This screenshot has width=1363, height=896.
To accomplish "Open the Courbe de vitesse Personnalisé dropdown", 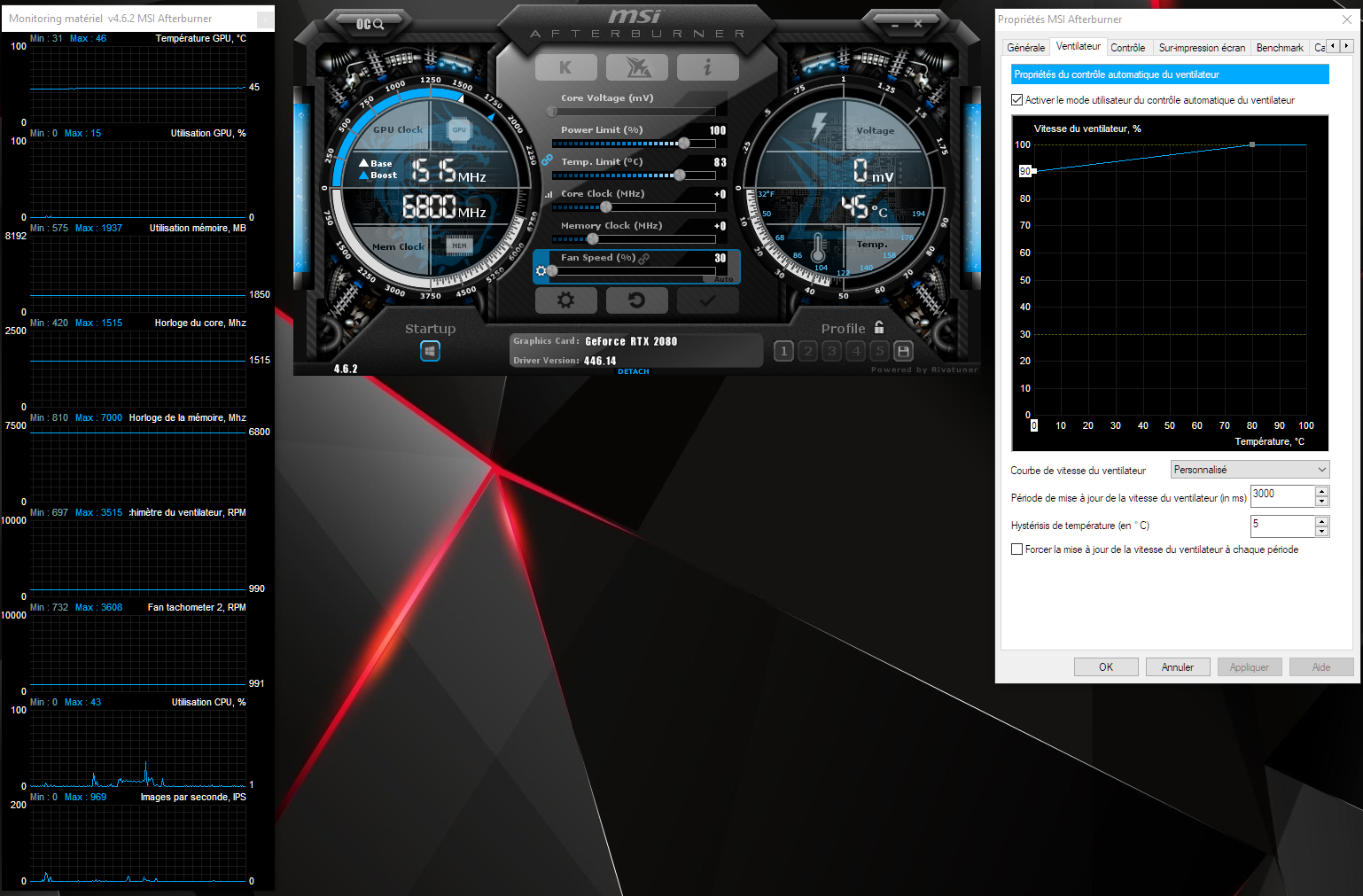I will (1250, 470).
